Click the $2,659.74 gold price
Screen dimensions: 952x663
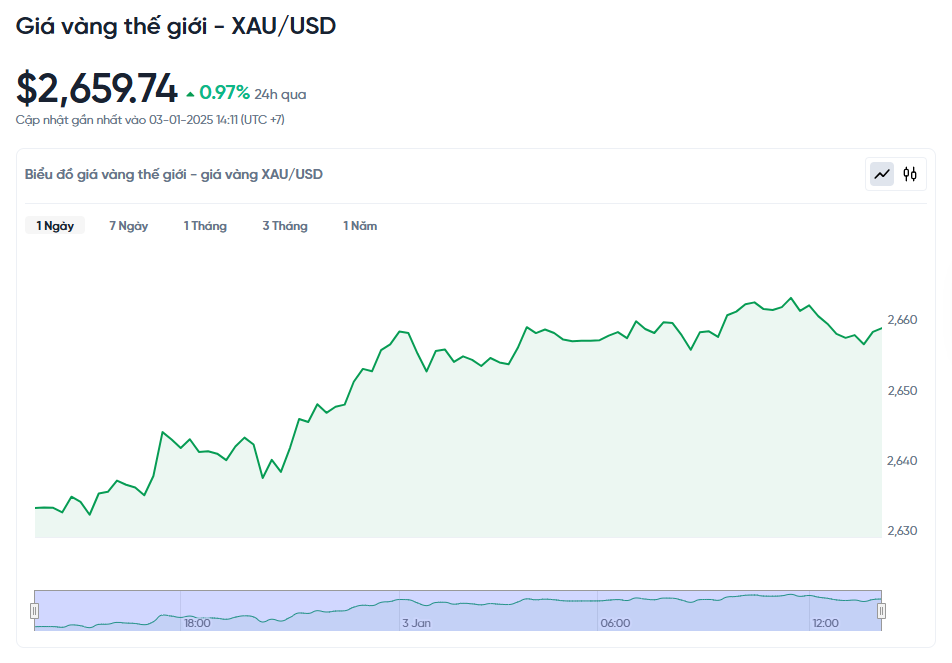[97, 89]
